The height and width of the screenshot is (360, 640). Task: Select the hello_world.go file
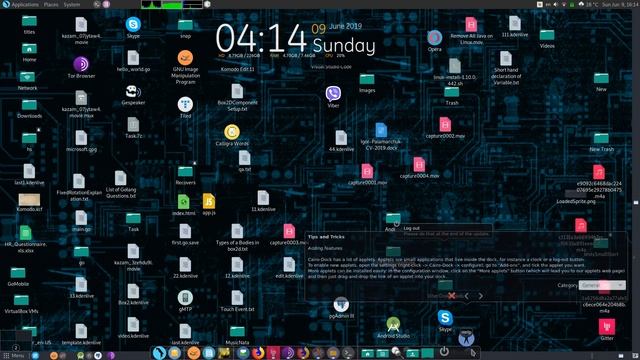pyautogui.click(x=133, y=58)
